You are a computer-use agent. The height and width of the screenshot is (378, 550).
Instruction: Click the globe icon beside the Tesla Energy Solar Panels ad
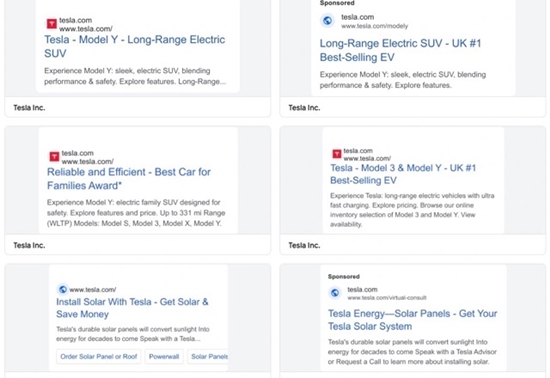tap(335, 292)
